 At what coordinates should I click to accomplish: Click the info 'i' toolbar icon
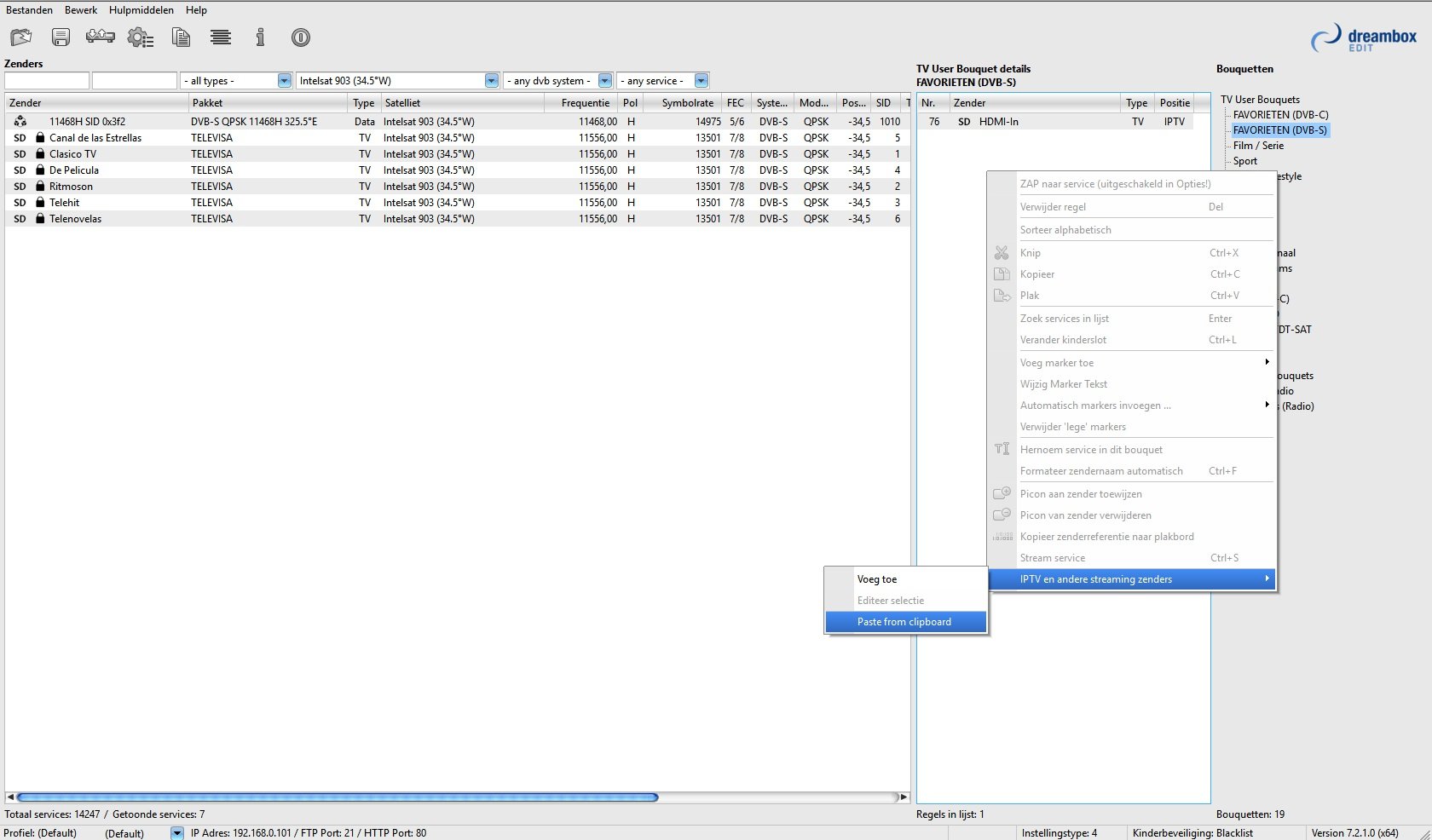[261, 37]
